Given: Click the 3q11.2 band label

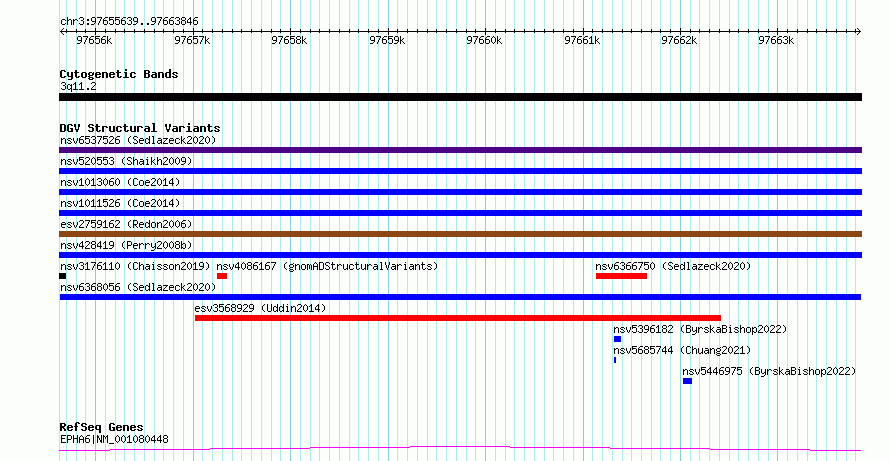Looking at the screenshot, I should pyautogui.click(x=78, y=86).
